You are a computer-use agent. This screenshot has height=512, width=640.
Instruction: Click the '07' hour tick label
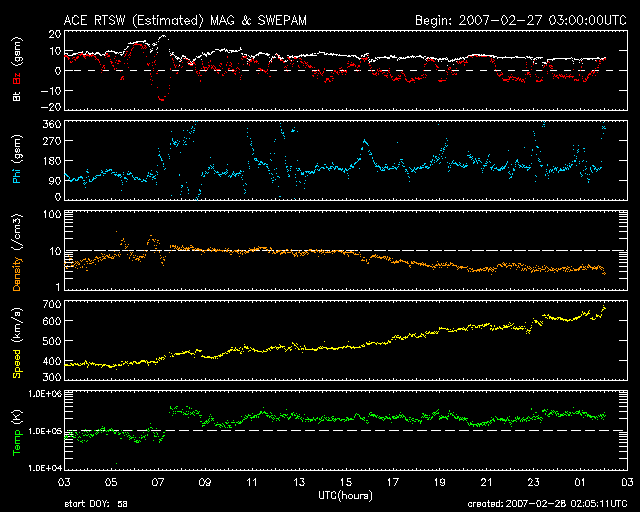pos(158,482)
